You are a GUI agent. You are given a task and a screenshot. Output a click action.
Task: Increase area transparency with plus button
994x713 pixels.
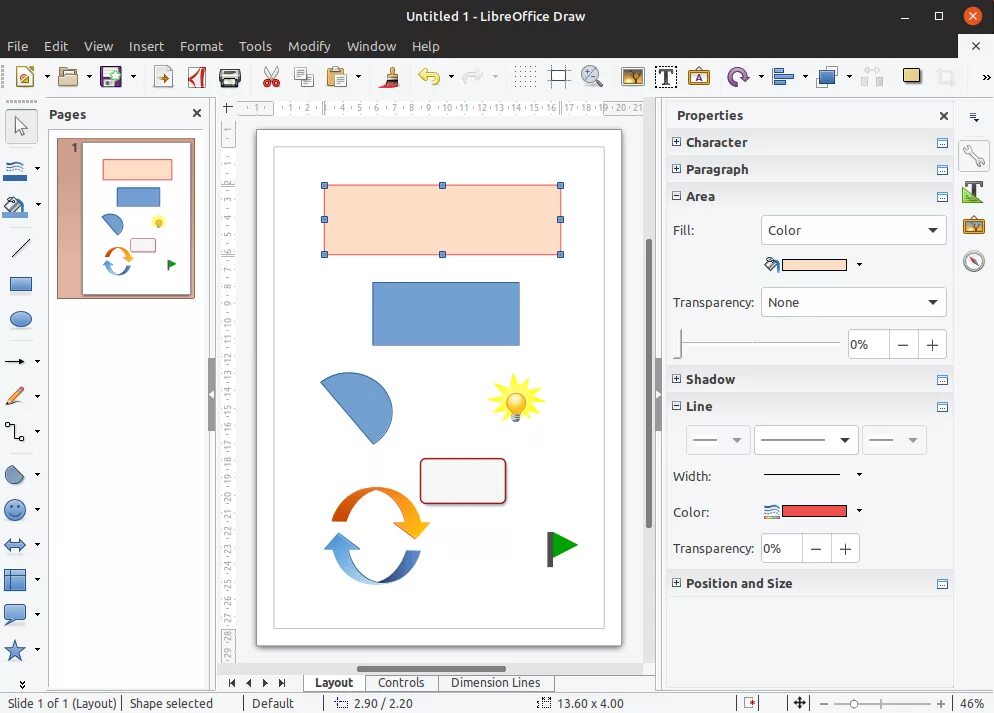932,345
